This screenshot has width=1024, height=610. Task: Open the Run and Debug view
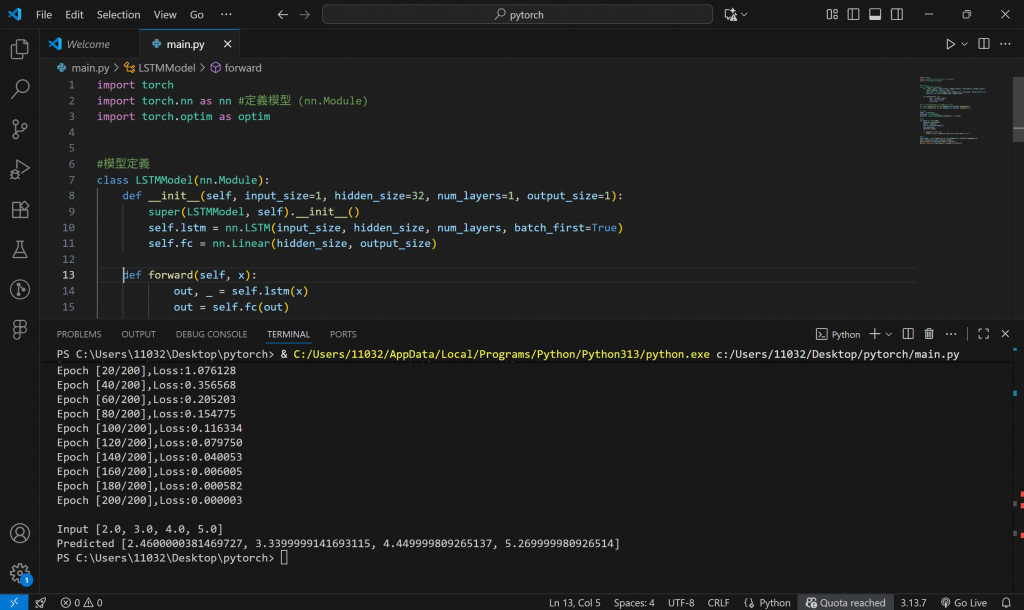(x=19, y=169)
